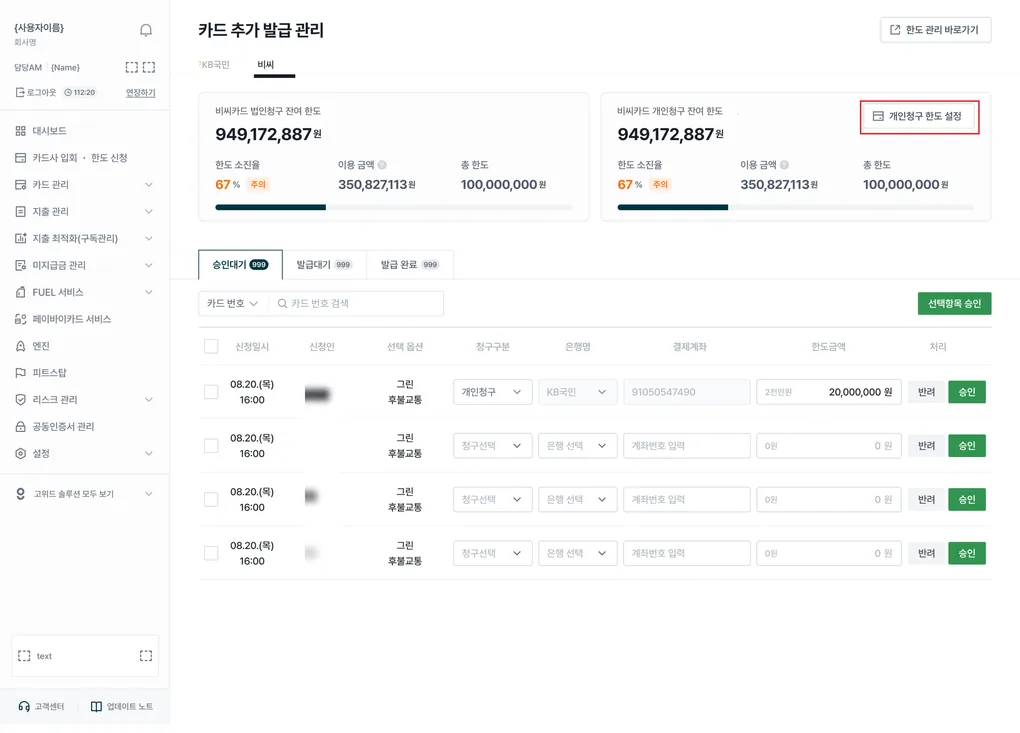
Task: Click the 고객센터 headset icon
Action: pos(24,706)
